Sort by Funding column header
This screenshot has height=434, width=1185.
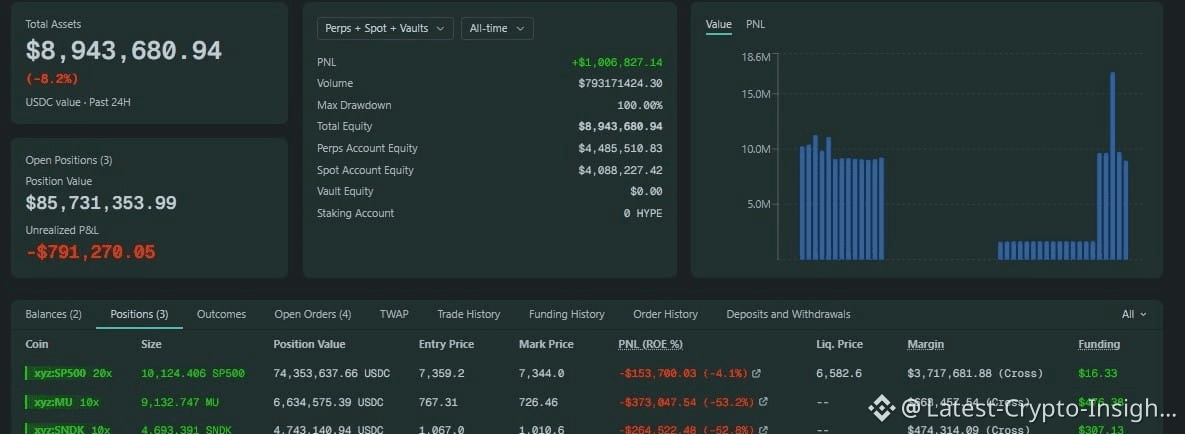coord(1099,344)
